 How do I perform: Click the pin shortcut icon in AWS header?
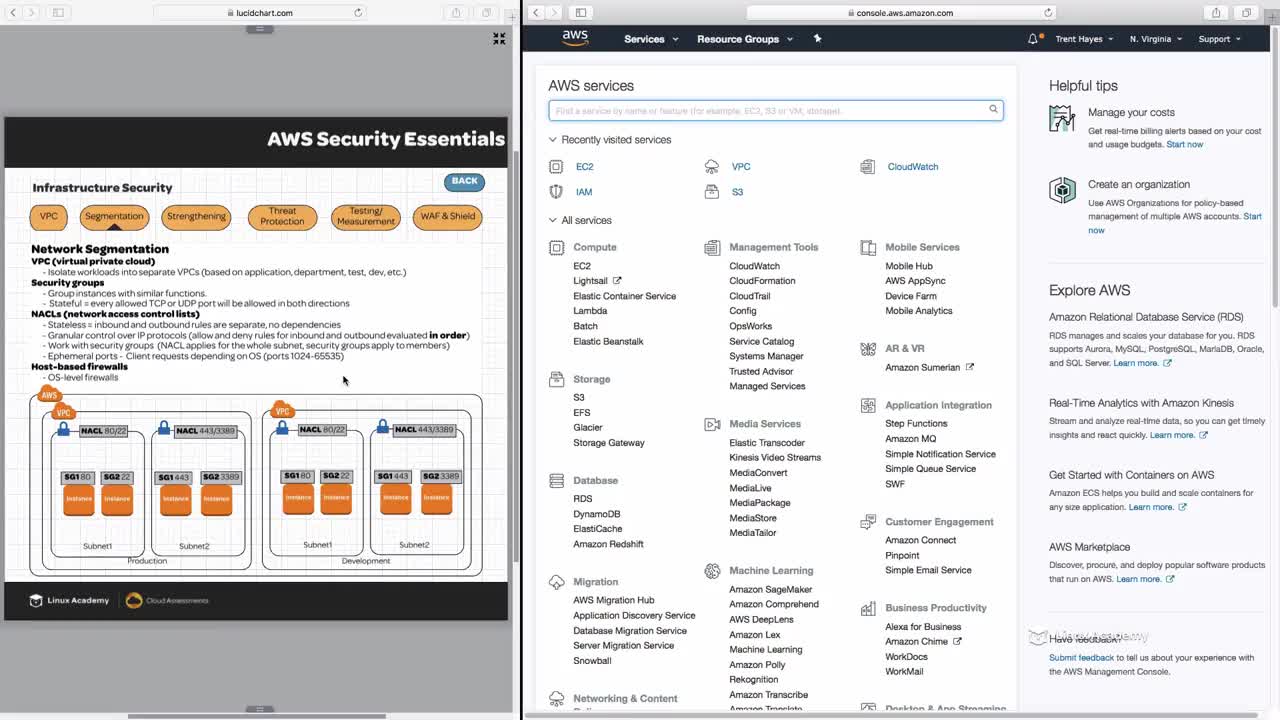(817, 39)
